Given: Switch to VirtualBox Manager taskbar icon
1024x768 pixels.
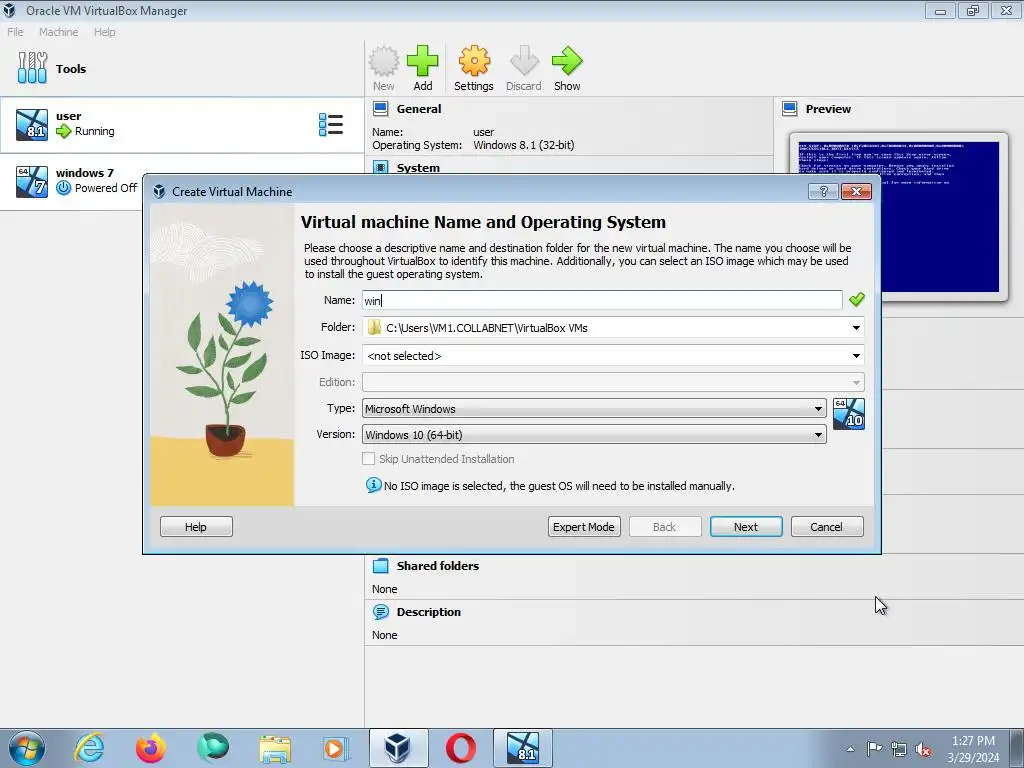Looking at the screenshot, I should 398,748.
